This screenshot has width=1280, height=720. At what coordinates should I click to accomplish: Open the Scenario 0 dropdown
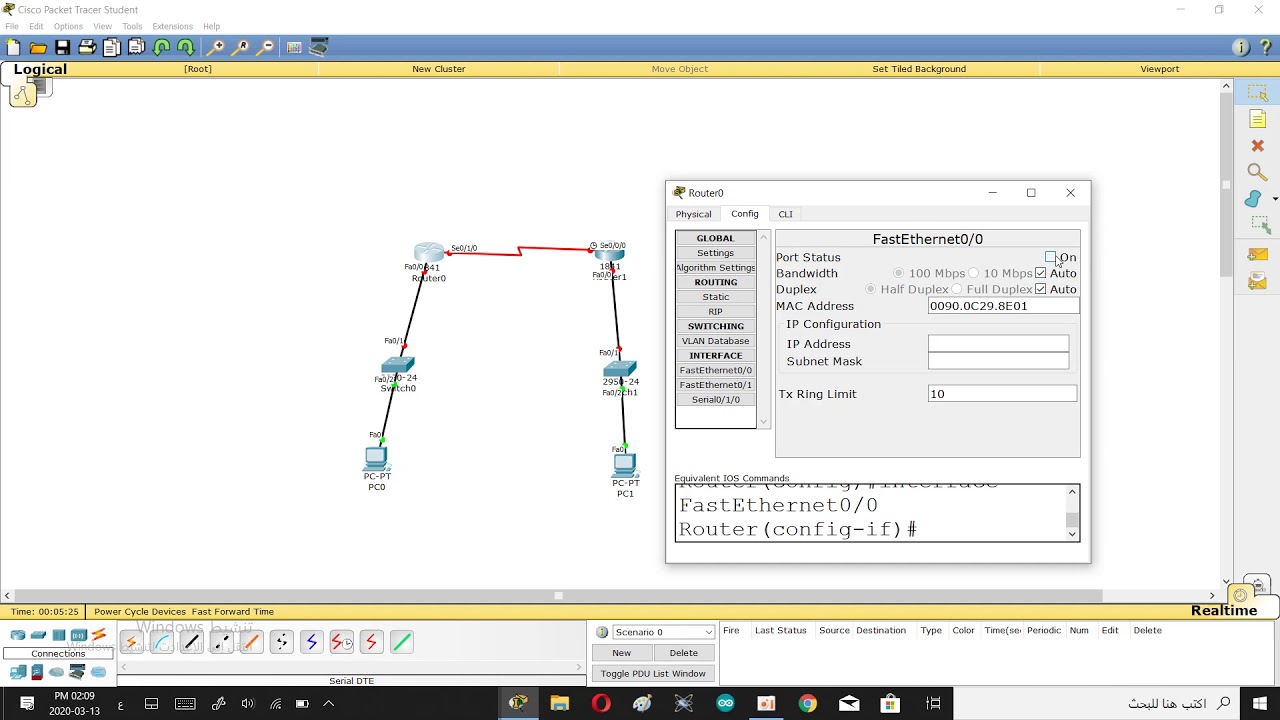click(x=663, y=632)
